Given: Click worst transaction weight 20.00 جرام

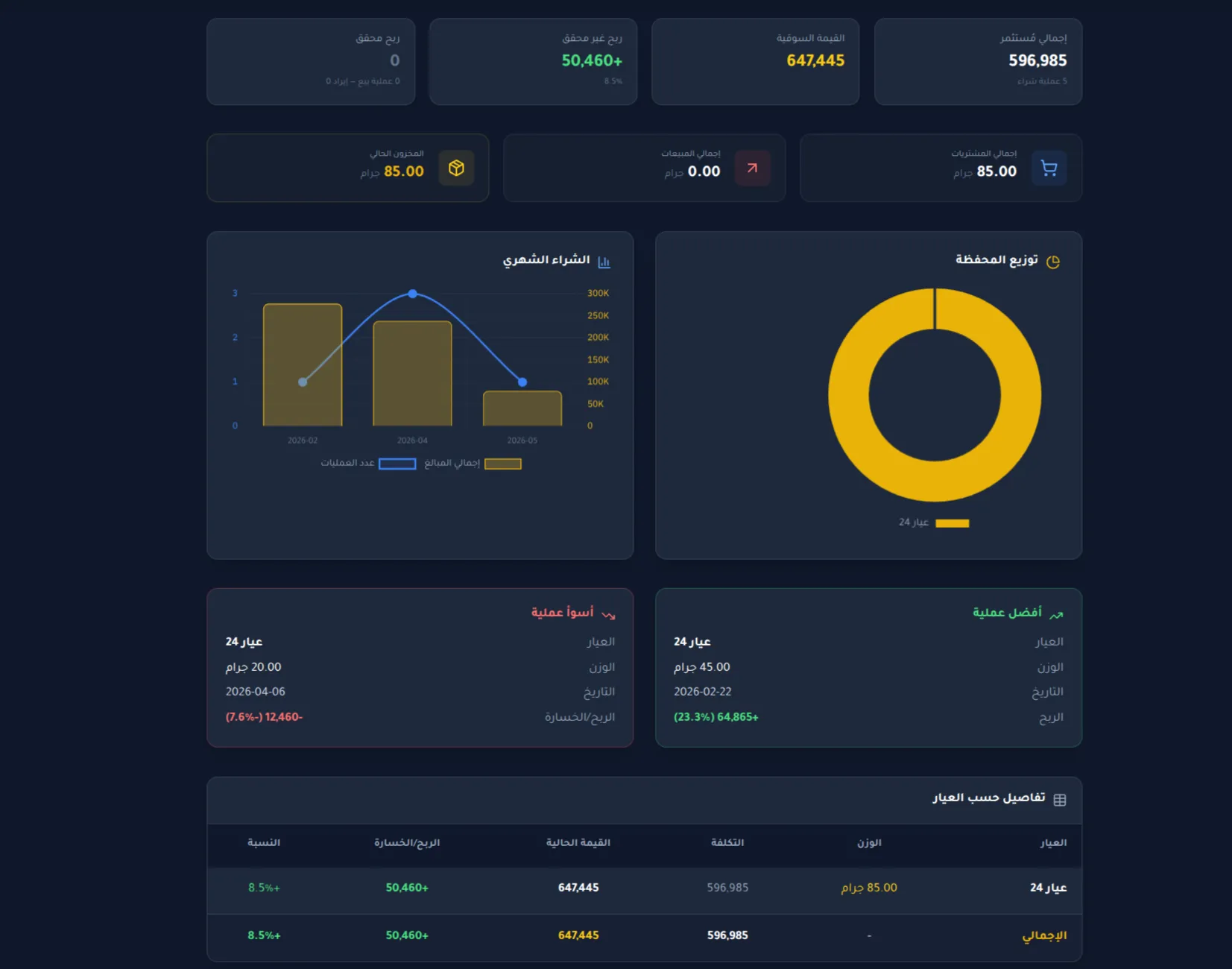Looking at the screenshot, I should [253, 667].
